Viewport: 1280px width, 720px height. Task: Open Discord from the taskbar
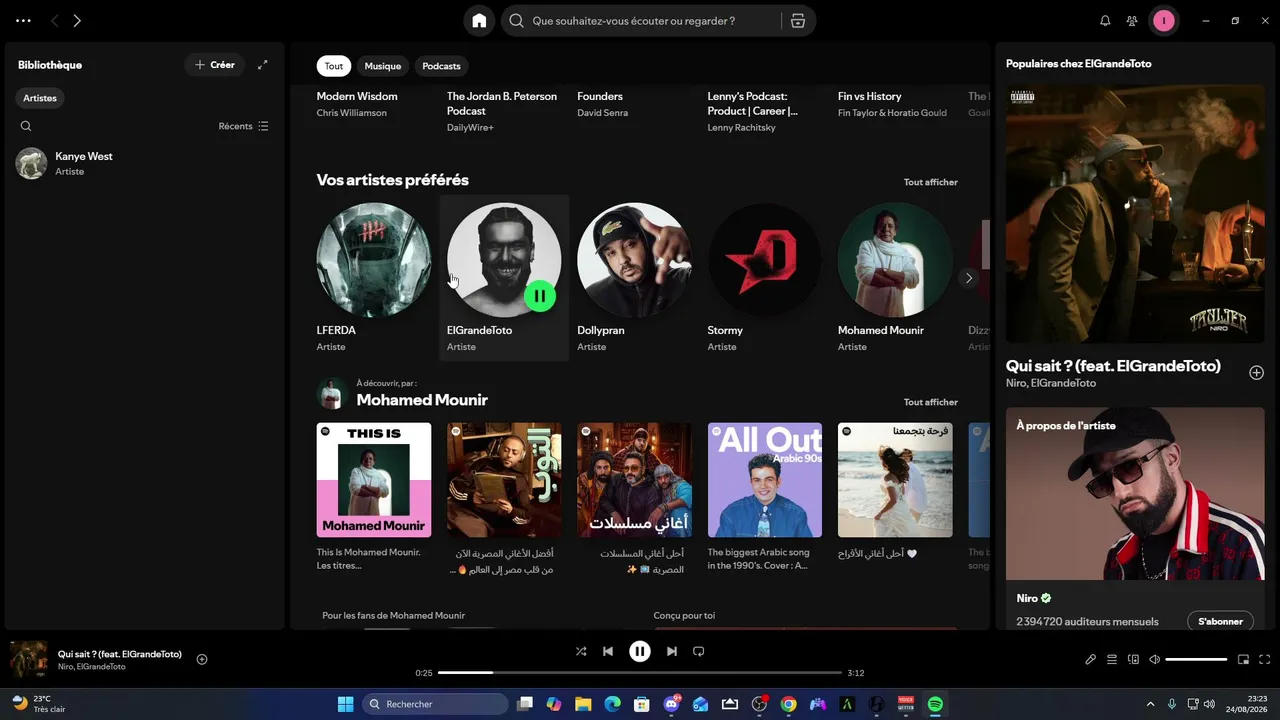pos(671,704)
